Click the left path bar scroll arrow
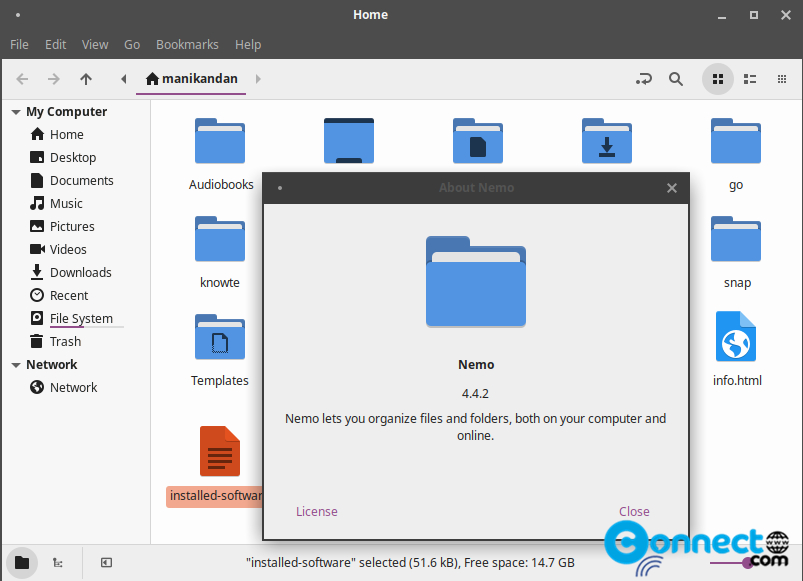The width and height of the screenshot is (803, 581). (123, 79)
